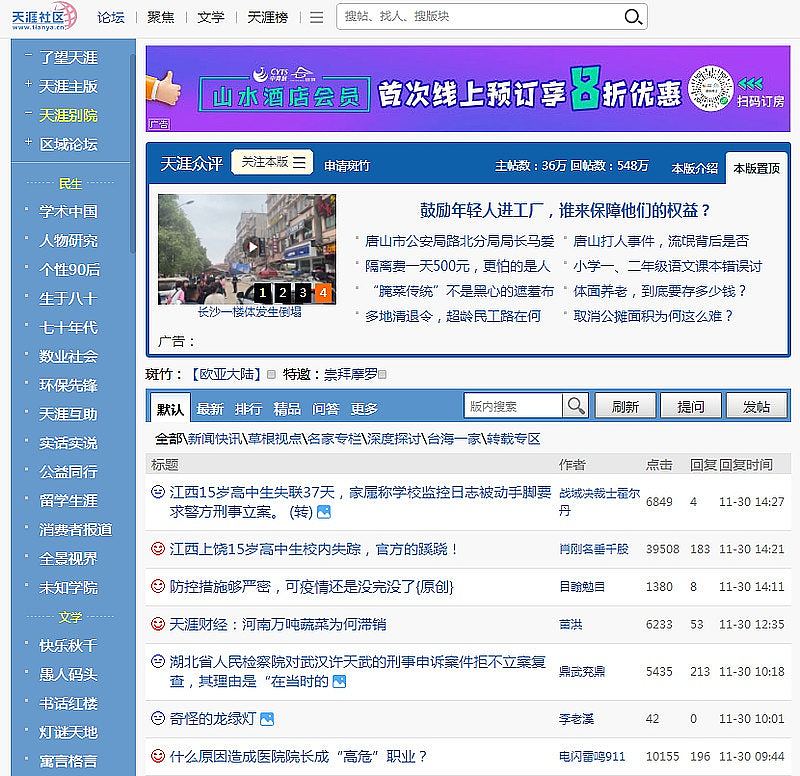This screenshot has width=800, height=776.
Task: Switch to the 本版介绍 tab
Action: 694,168
